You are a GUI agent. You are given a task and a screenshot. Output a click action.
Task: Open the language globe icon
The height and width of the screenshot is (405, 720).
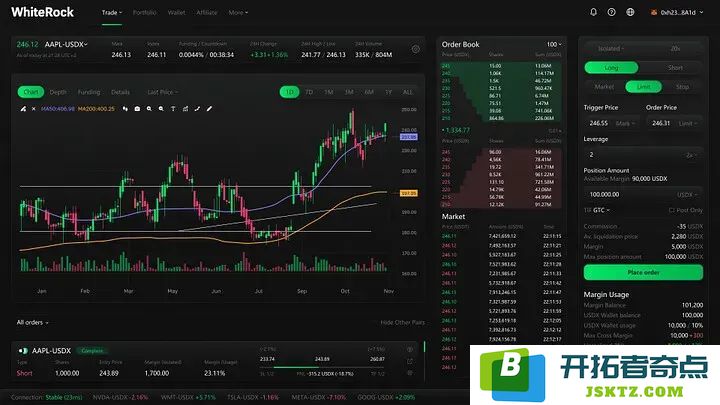[630, 12]
